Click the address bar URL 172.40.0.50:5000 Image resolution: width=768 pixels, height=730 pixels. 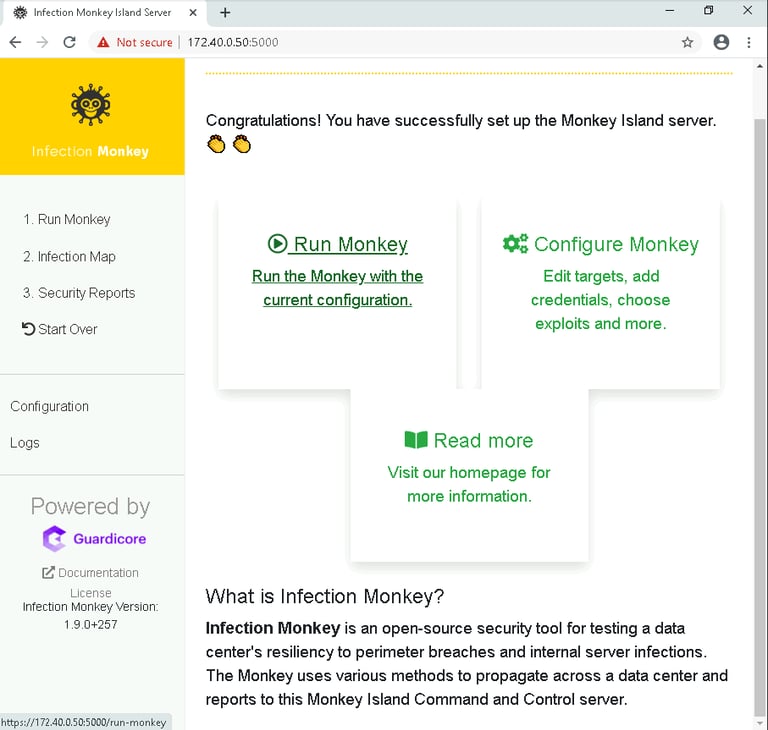coord(233,43)
